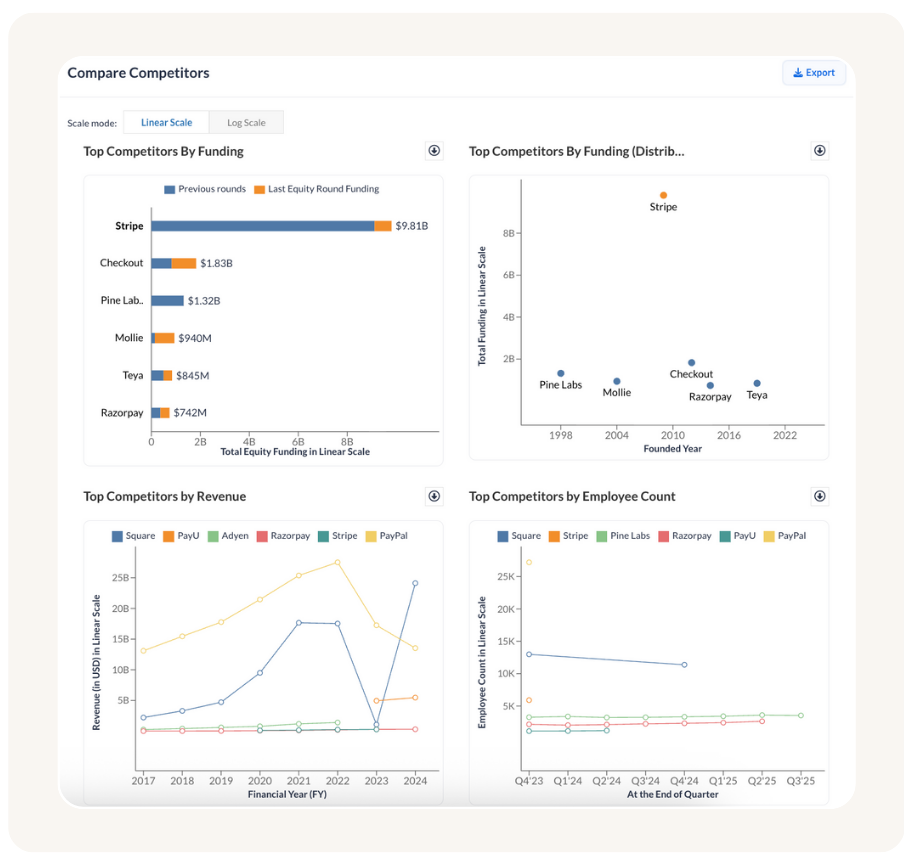This screenshot has height=865, width=913.
Task: Click the Razorpay bar showing $742M
Action: point(160,412)
